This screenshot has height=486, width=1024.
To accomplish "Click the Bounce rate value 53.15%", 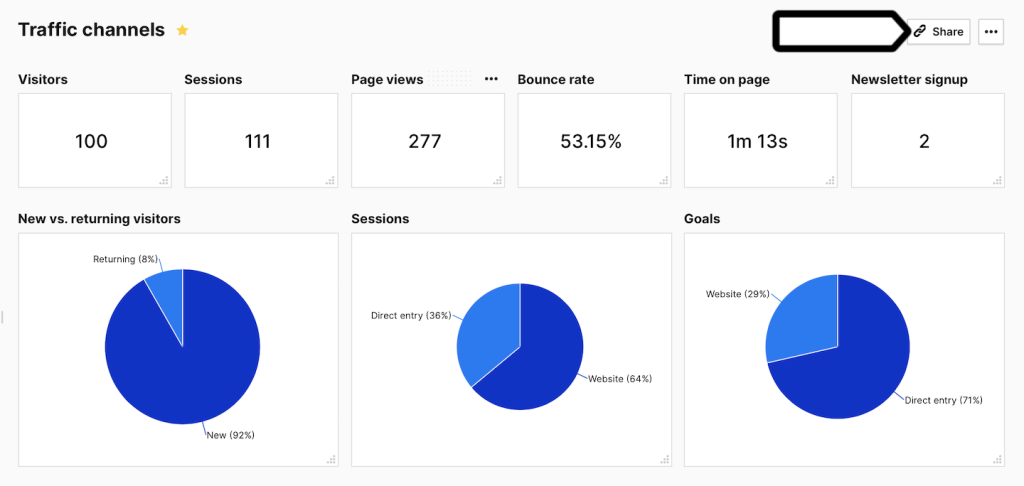I will click(x=591, y=141).
